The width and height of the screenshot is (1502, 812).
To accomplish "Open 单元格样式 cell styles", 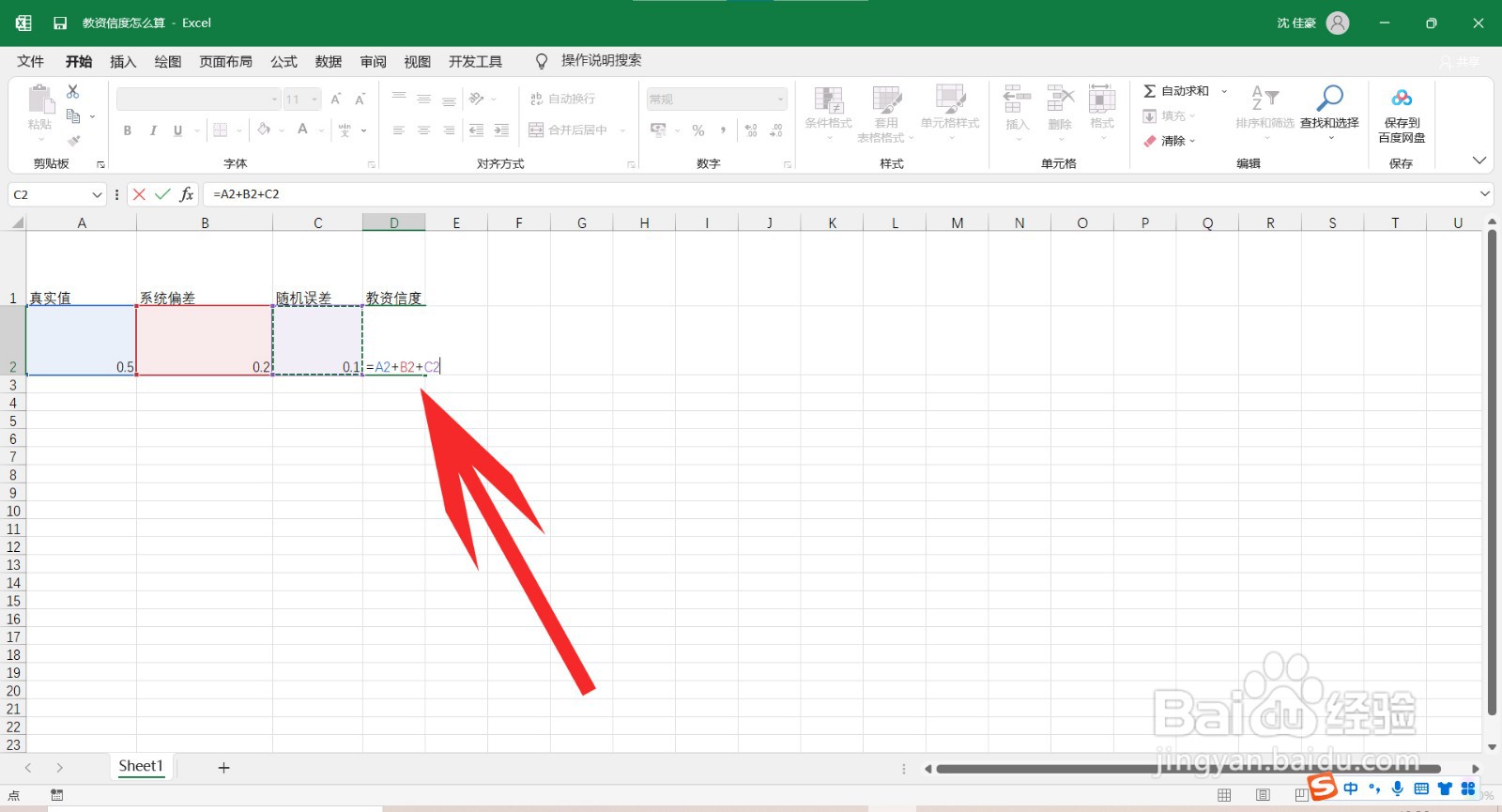I will tap(950, 113).
